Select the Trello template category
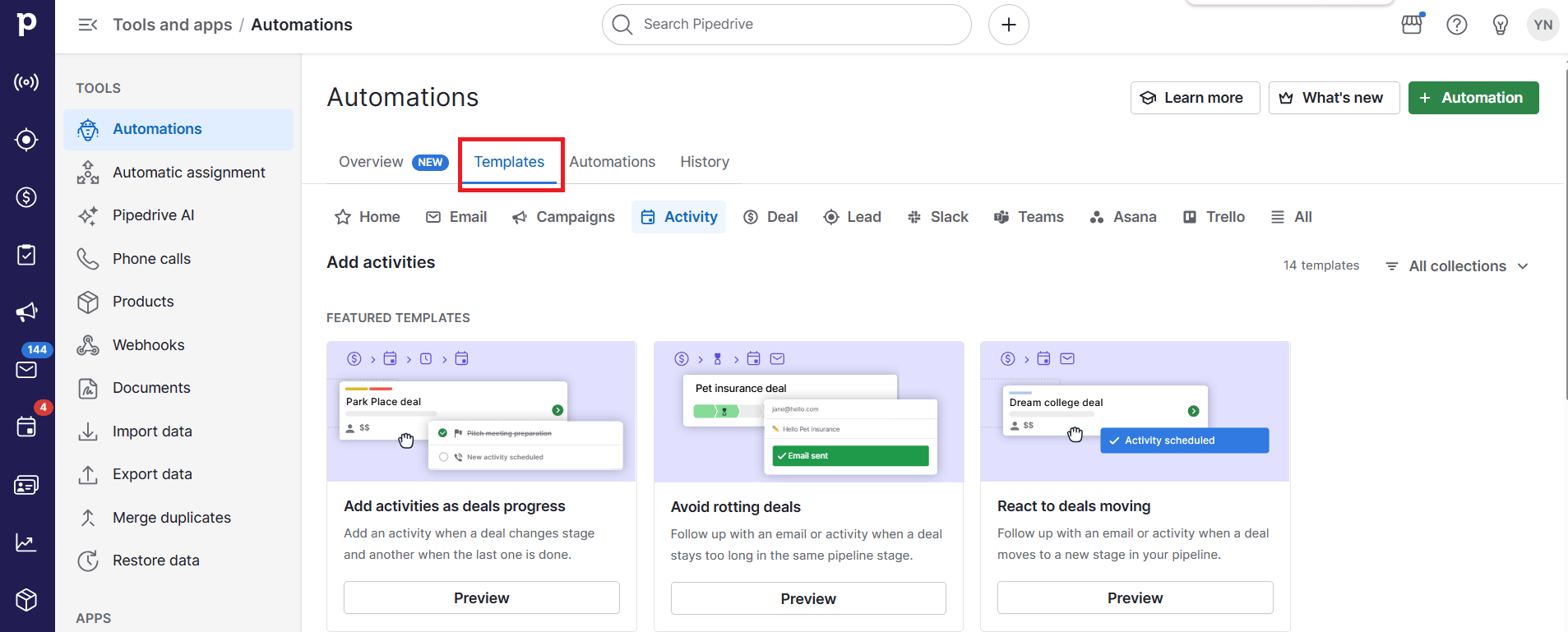 (1214, 217)
